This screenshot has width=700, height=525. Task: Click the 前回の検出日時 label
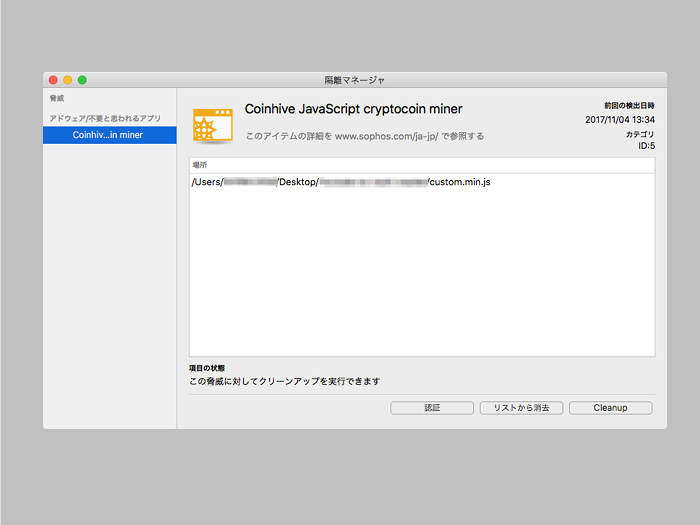(629, 105)
